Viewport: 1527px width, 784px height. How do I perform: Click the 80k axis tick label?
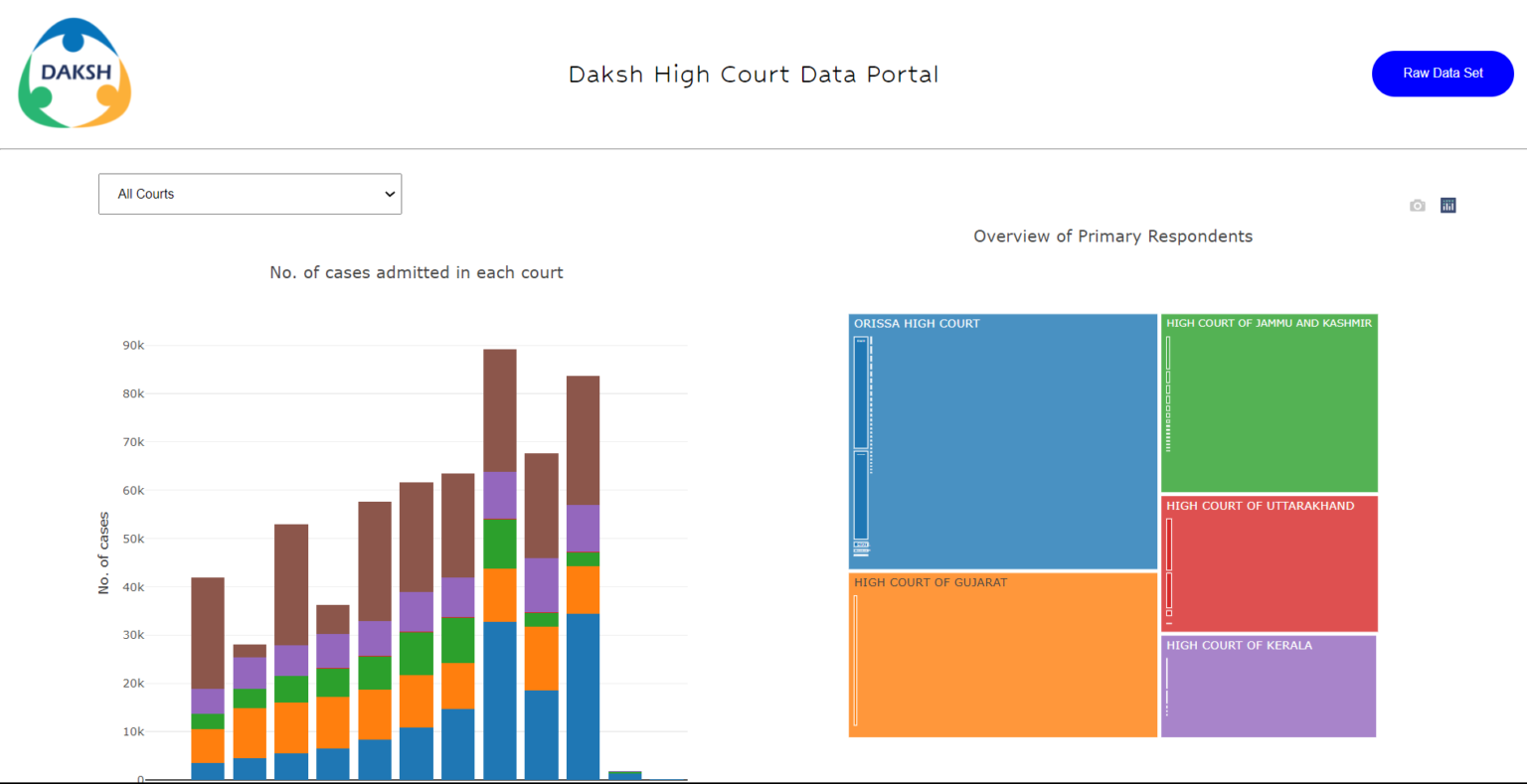133,393
